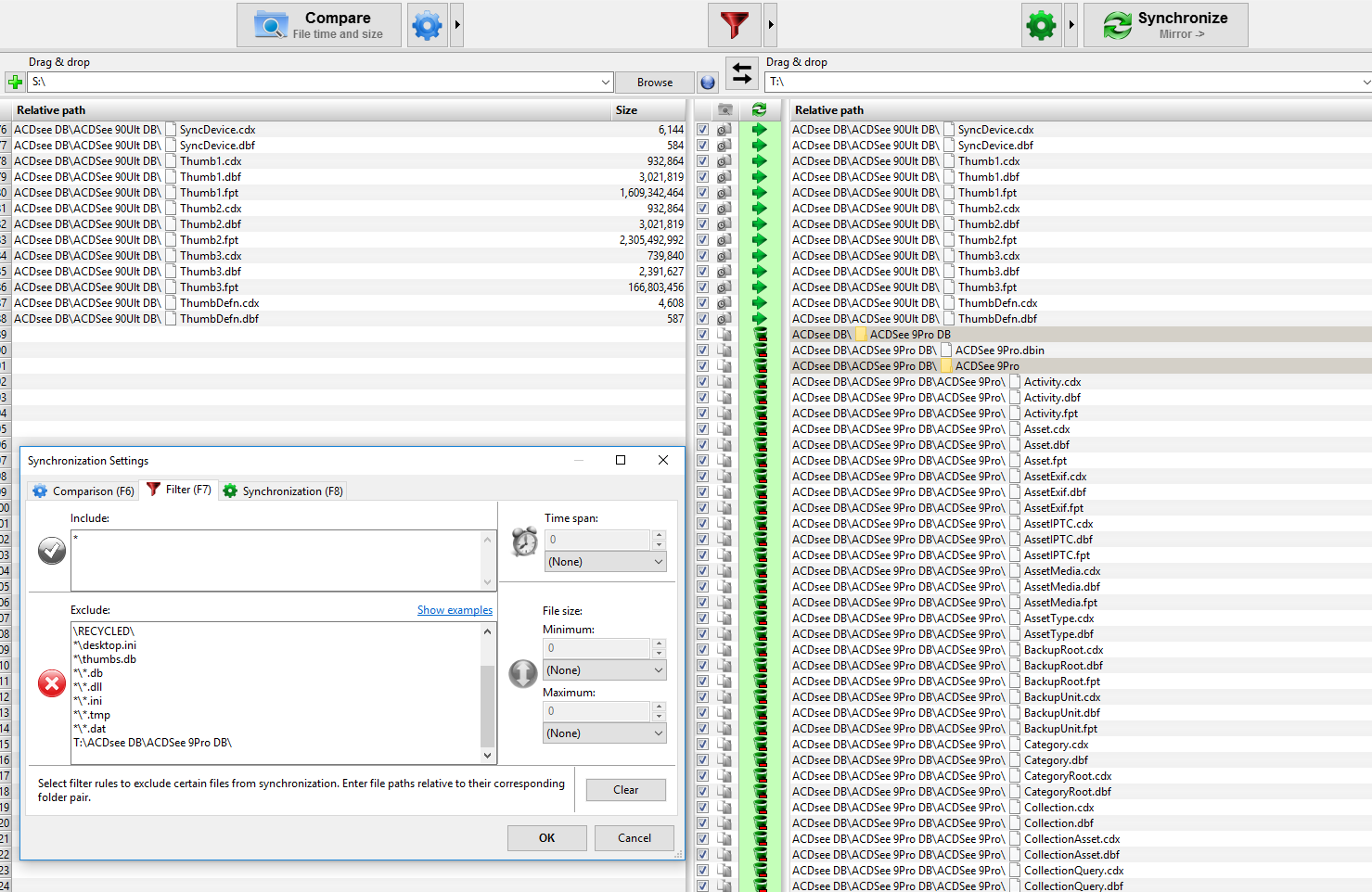Click the category icon for AssetMedia.cdx row
This screenshot has height=892, width=1372.
tap(724, 571)
